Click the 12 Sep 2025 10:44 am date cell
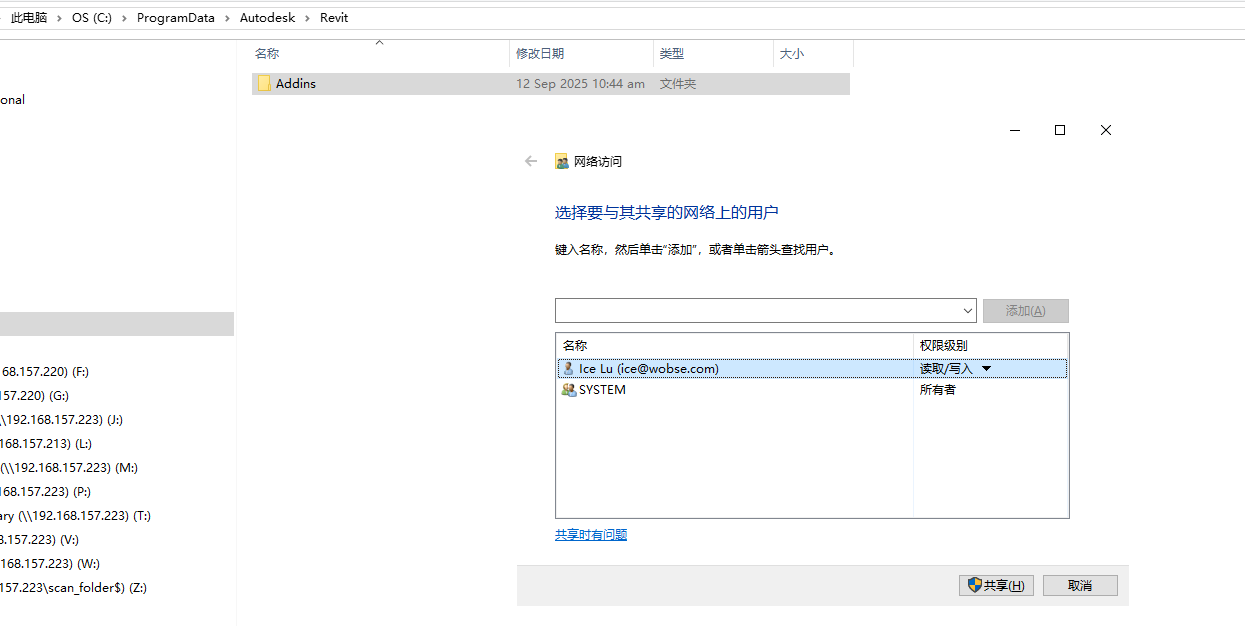Image resolution: width=1245 pixels, height=626 pixels. pos(580,84)
